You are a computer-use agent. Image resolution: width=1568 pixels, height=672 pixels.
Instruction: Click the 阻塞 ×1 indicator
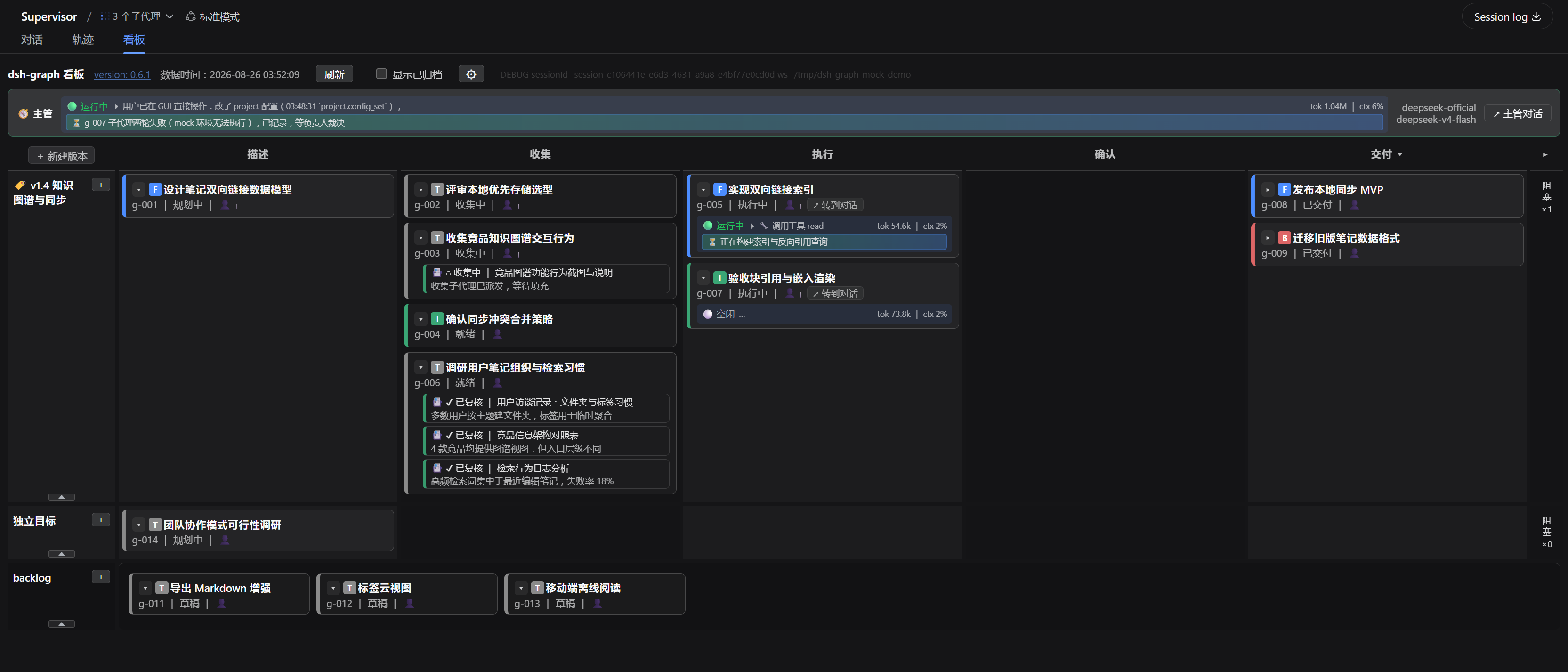[1547, 197]
